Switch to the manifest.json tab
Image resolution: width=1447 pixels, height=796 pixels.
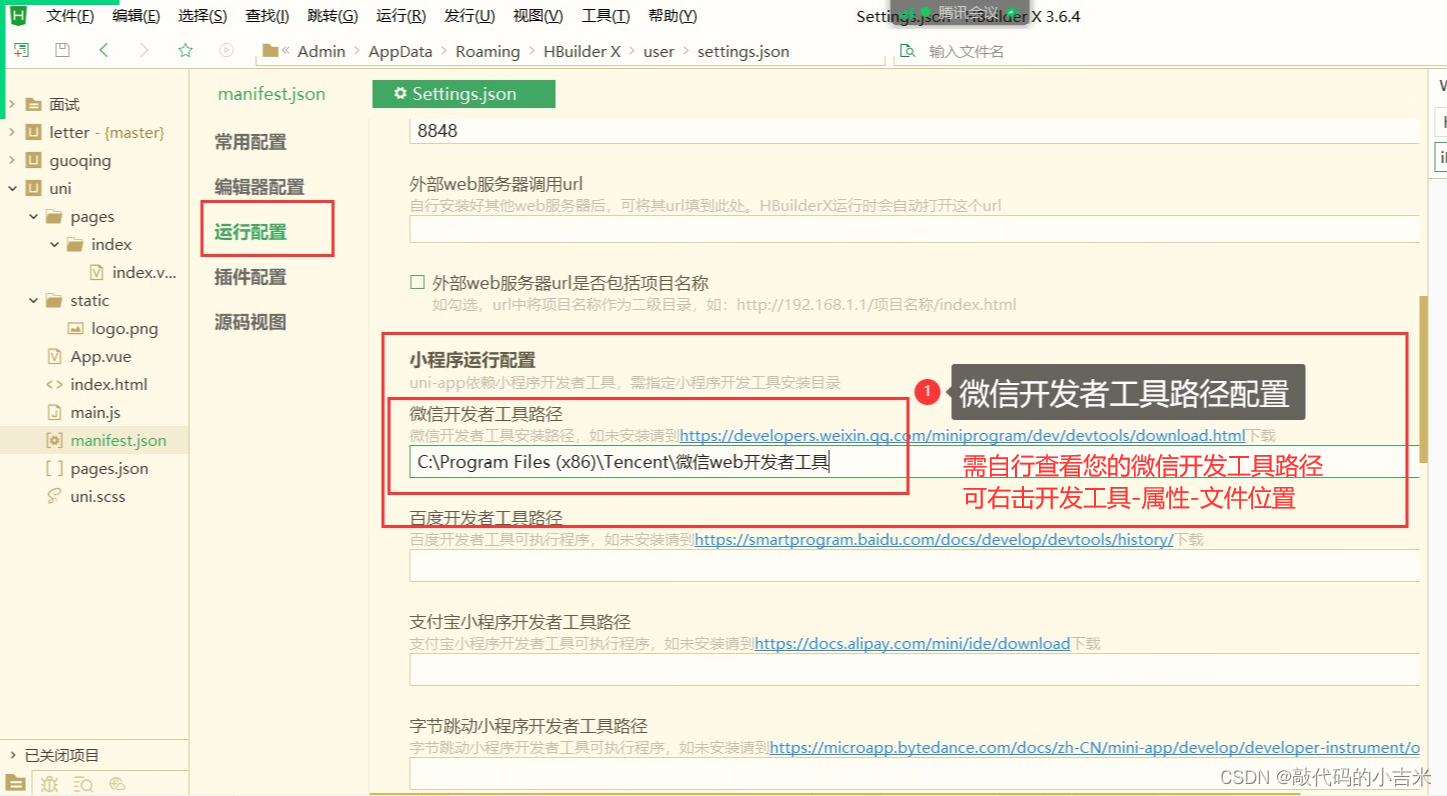point(272,94)
